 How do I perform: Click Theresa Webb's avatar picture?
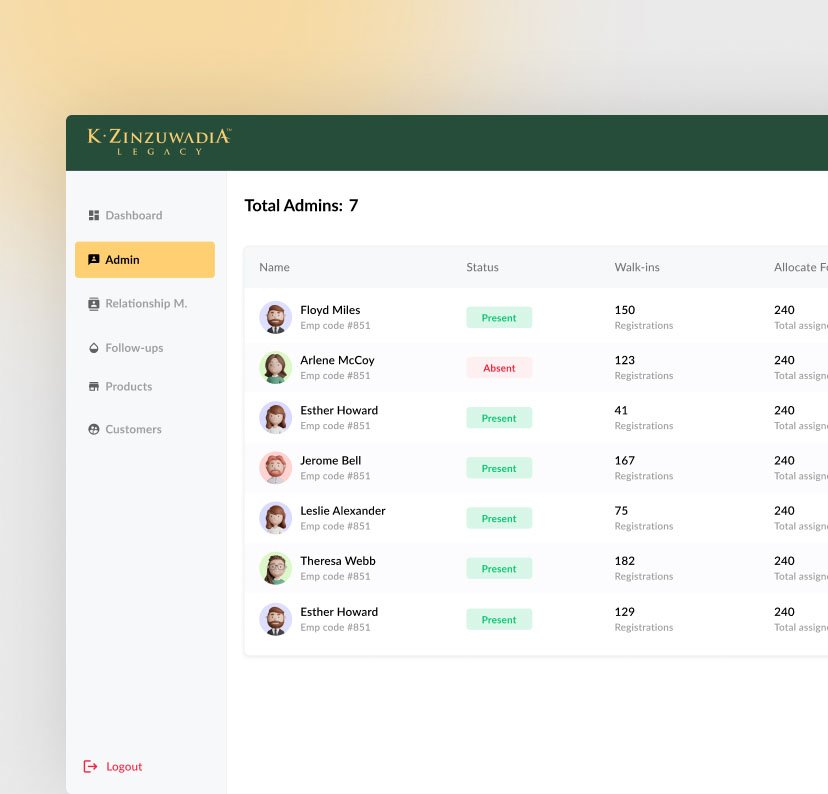(x=275, y=568)
